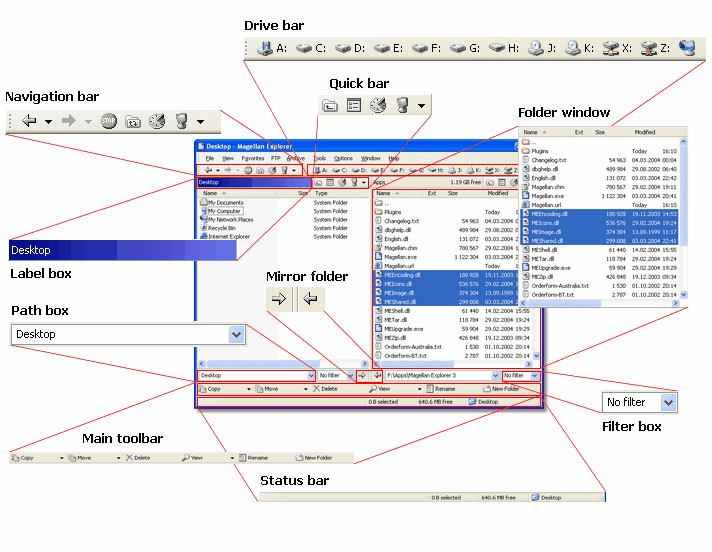Open network drive X: in enlarged Drive bar
Image resolution: width=712 pixels, height=552 pixels.
coord(617,48)
